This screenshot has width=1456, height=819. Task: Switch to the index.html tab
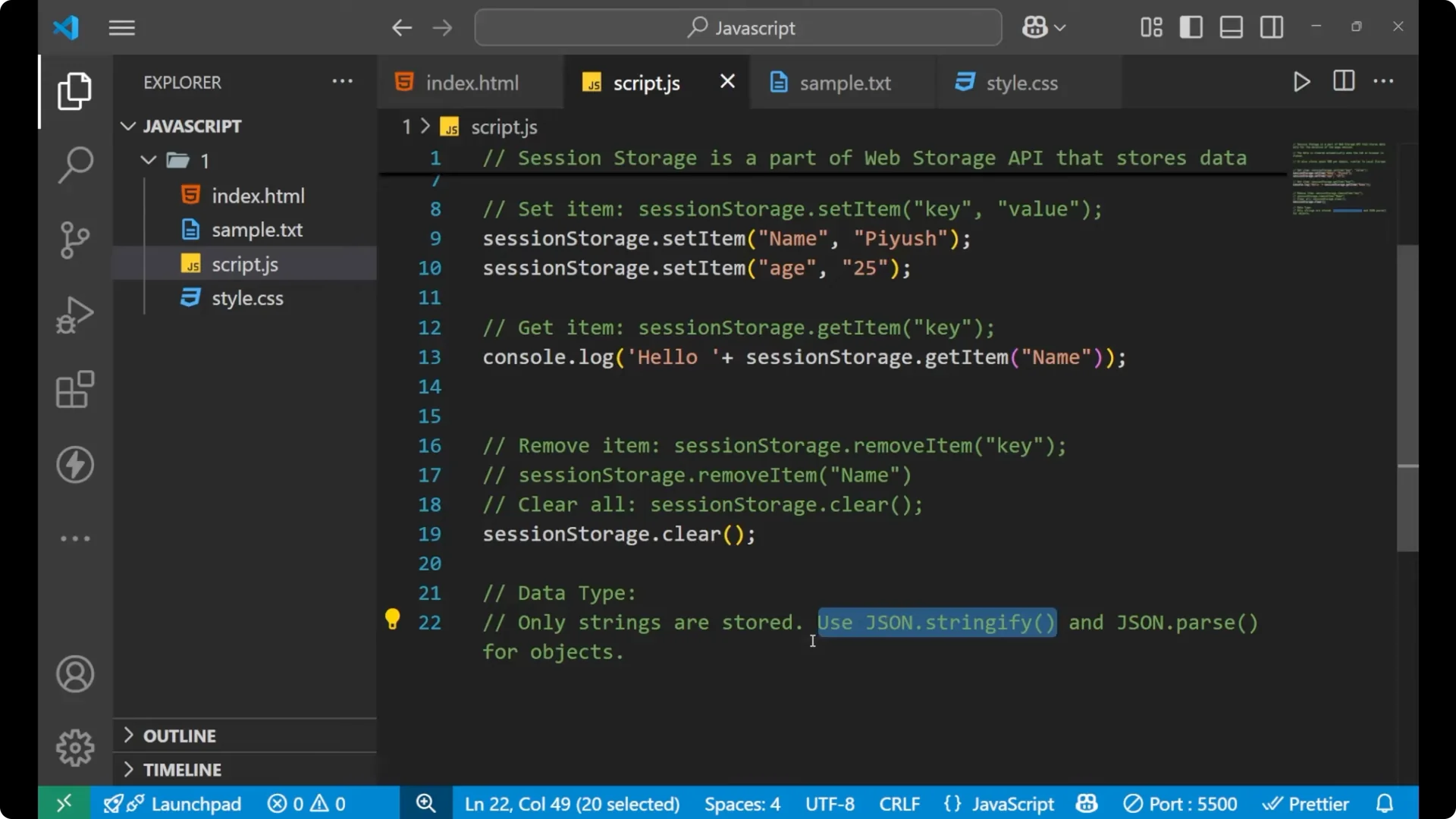click(470, 82)
